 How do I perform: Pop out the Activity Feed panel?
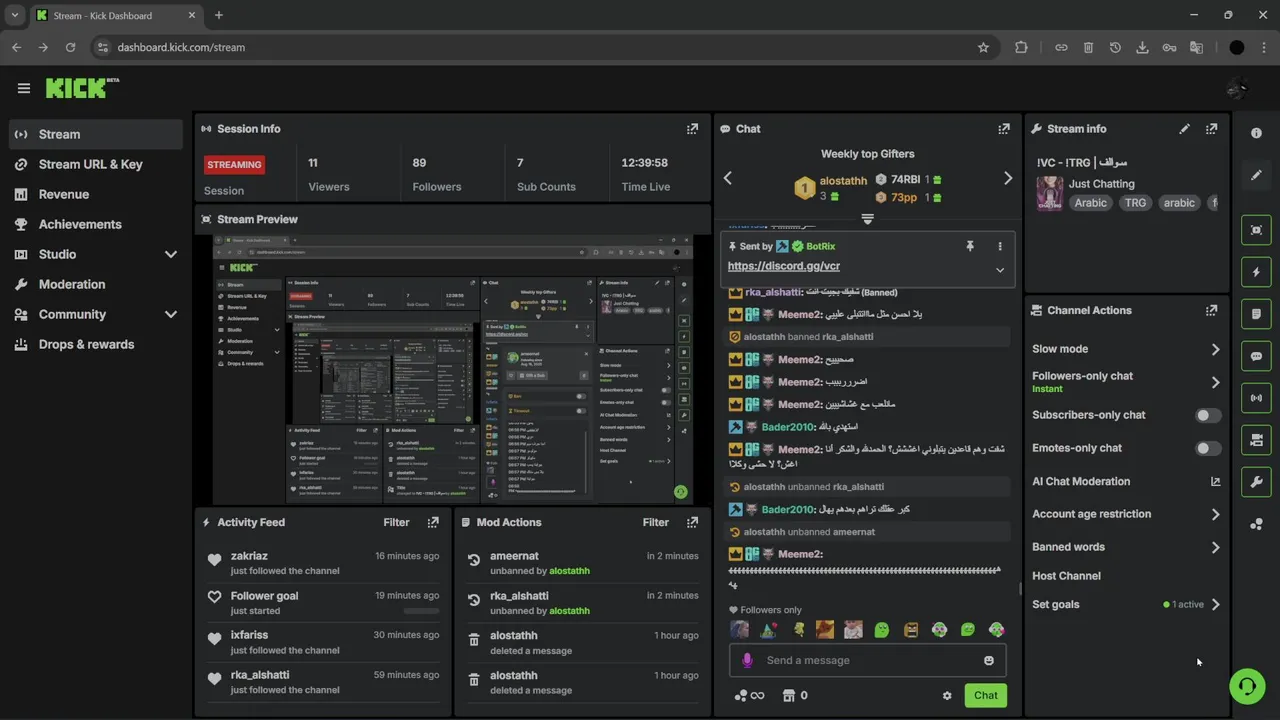(433, 522)
